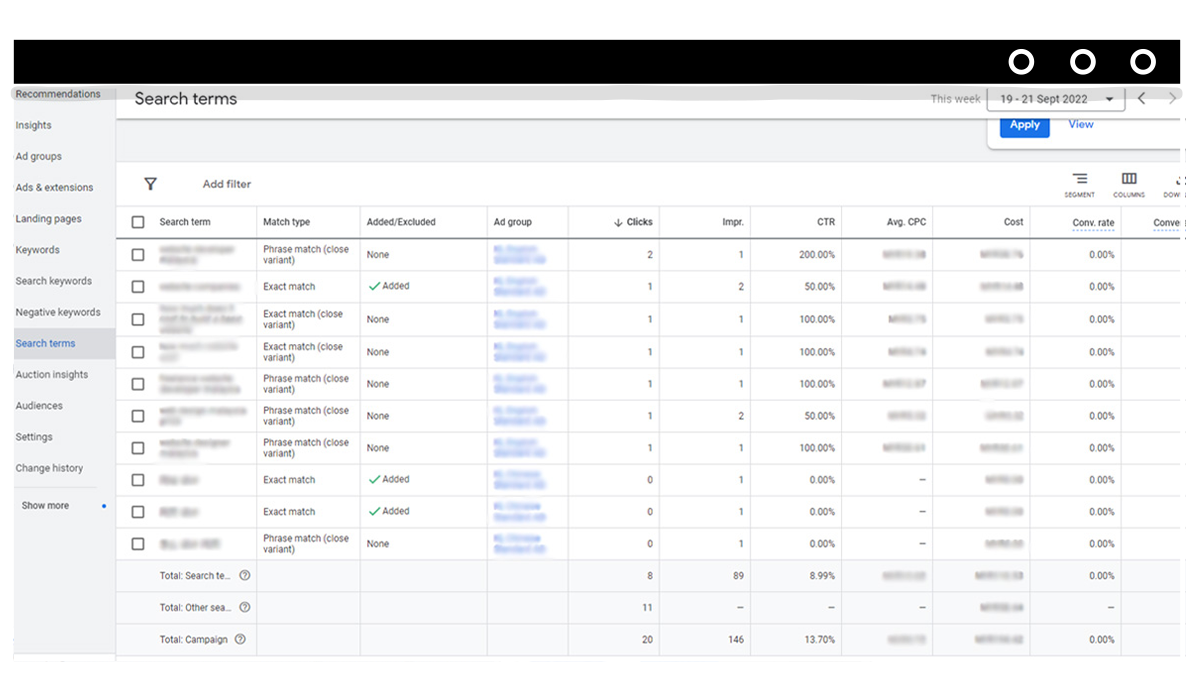Viewport: 1200px width, 700px height.
Task: Go to next date range arrow
Action: pyautogui.click(x=1173, y=98)
